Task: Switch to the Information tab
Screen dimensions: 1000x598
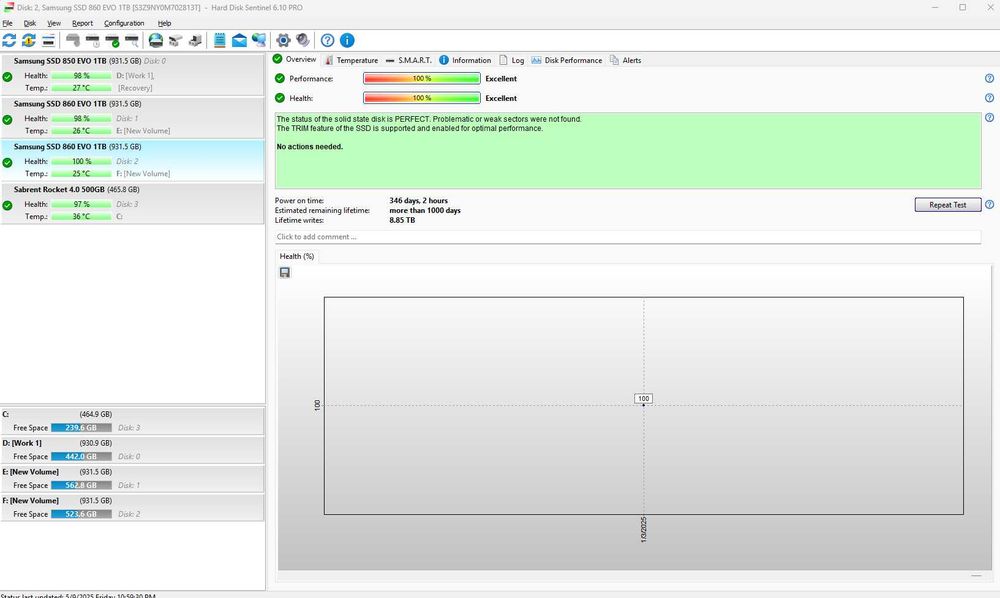Action: [x=466, y=60]
